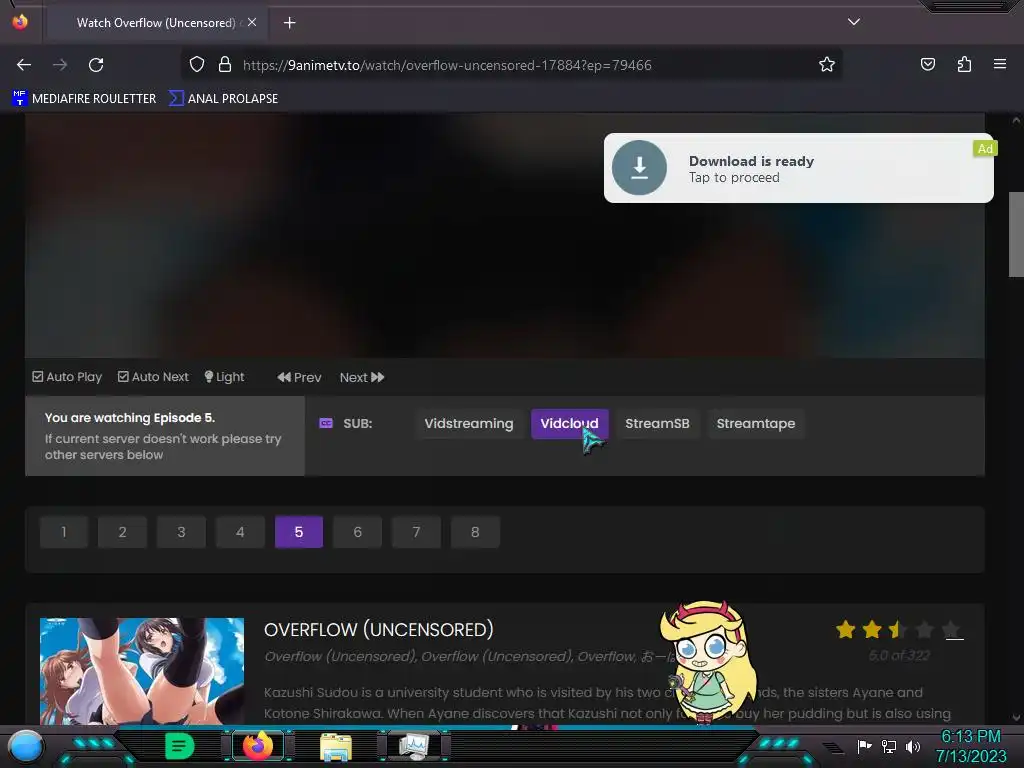The width and height of the screenshot is (1024, 768).
Task: Open episode 8
Action: (475, 532)
